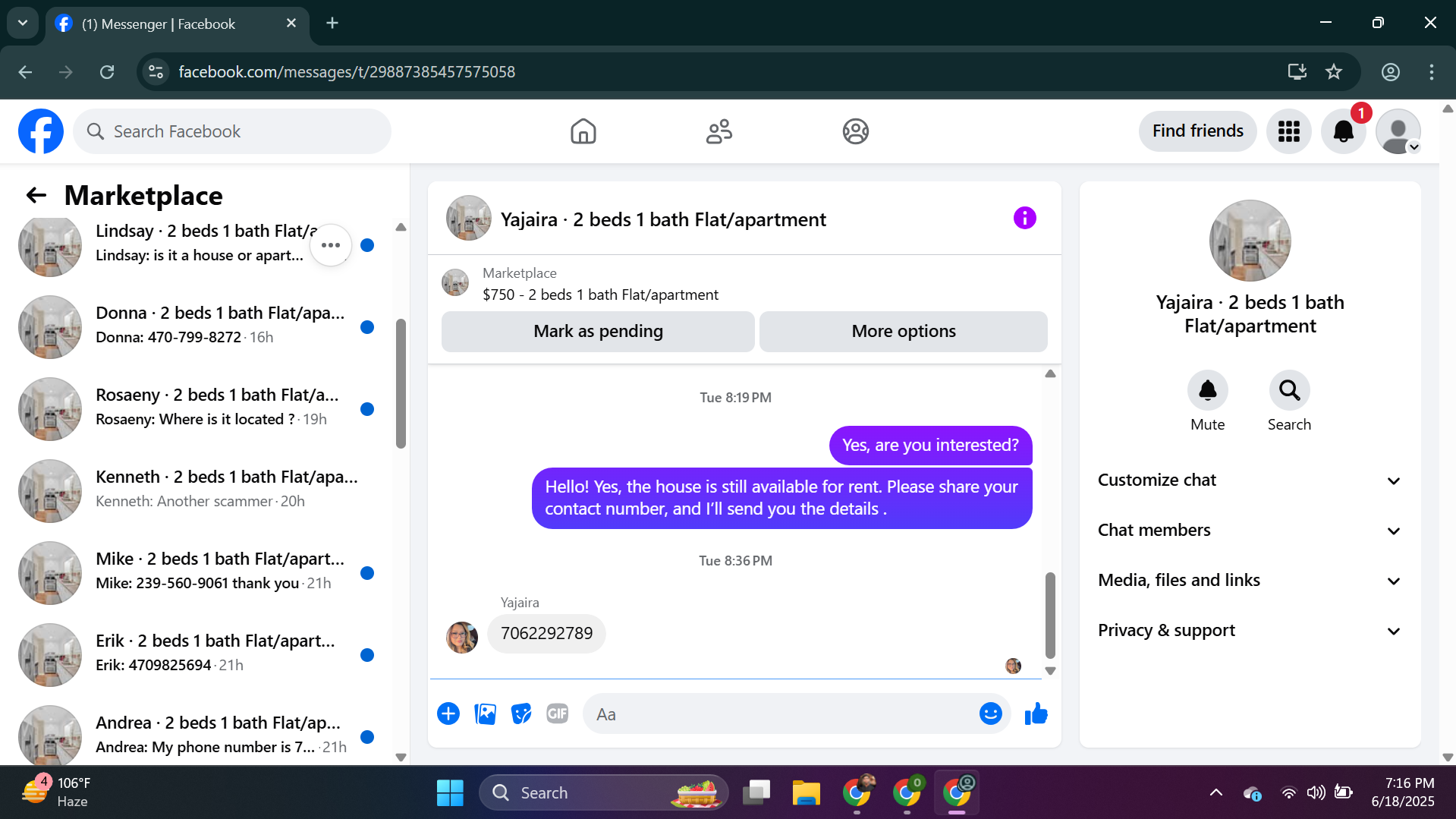
Task: Click the conversation list scrollbar
Action: point(401,383)
